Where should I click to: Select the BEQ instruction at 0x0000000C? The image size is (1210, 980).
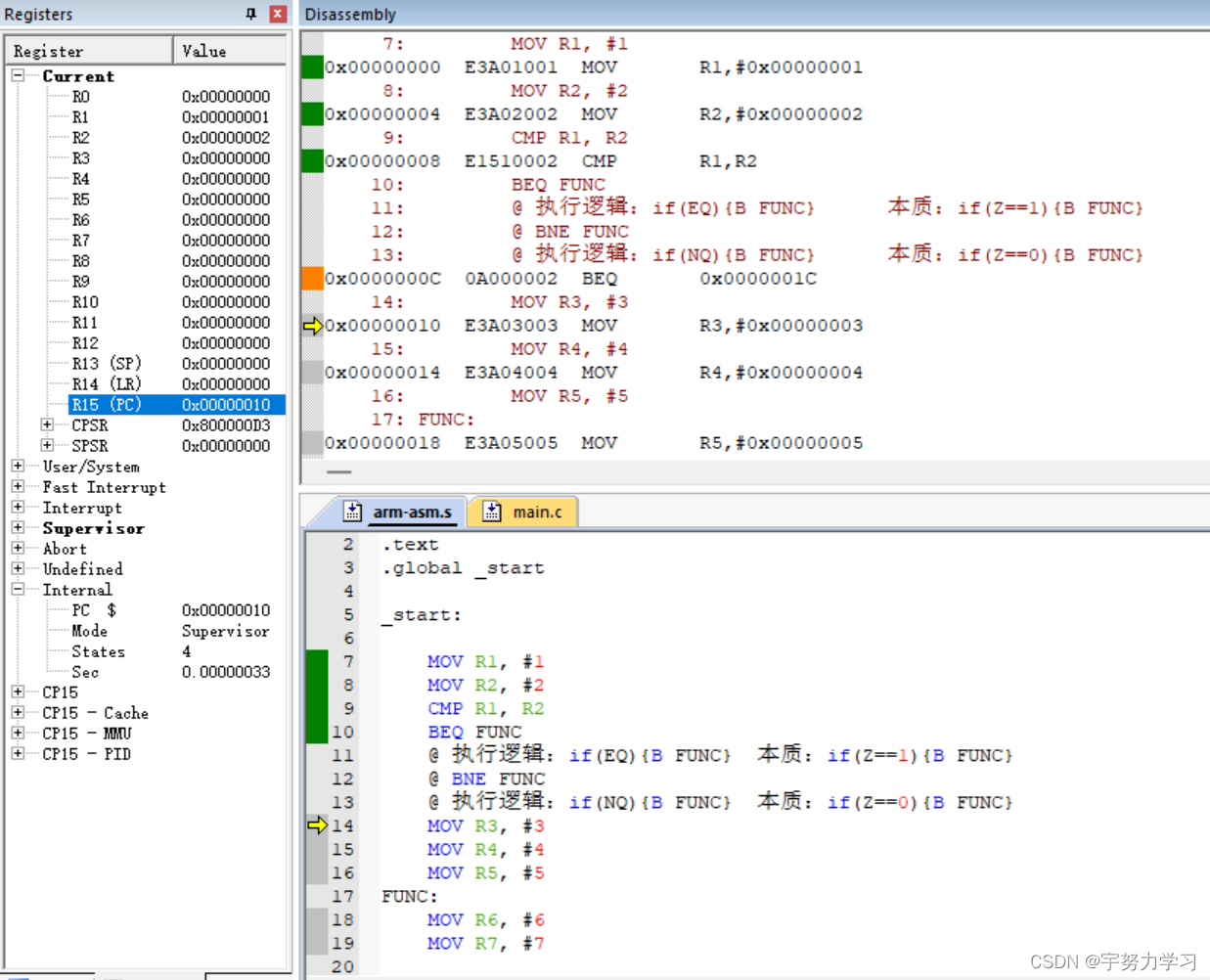coord(571,279)
